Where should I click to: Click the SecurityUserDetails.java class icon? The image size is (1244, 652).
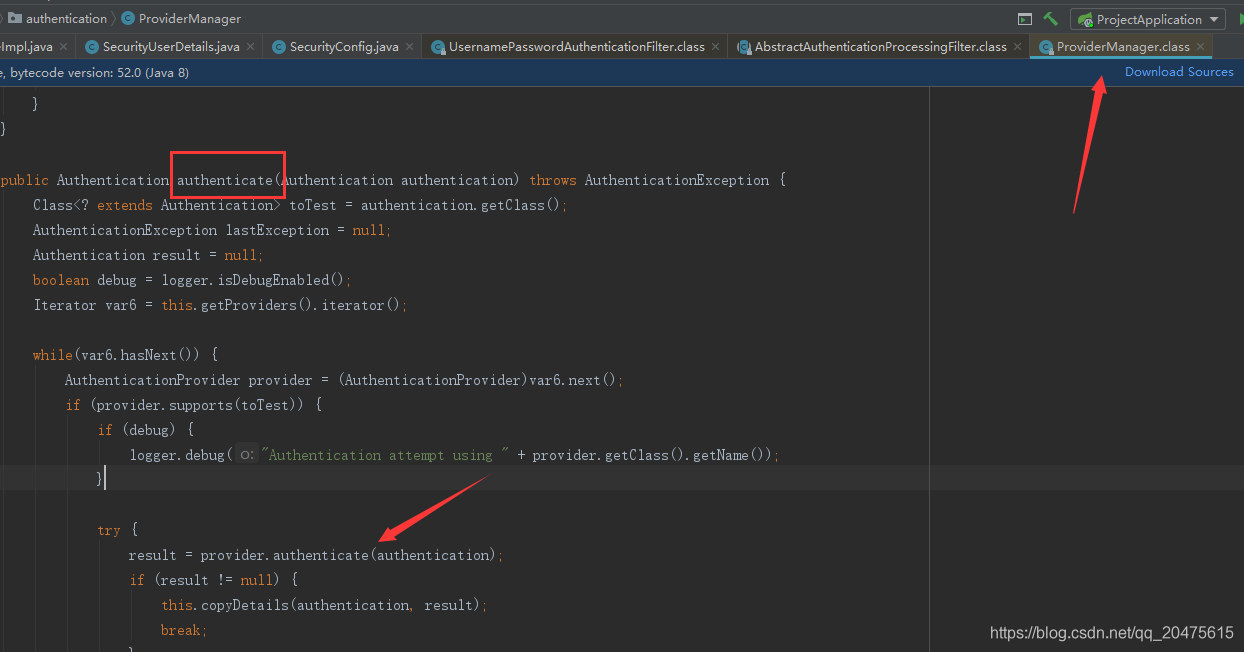[92, 47]
